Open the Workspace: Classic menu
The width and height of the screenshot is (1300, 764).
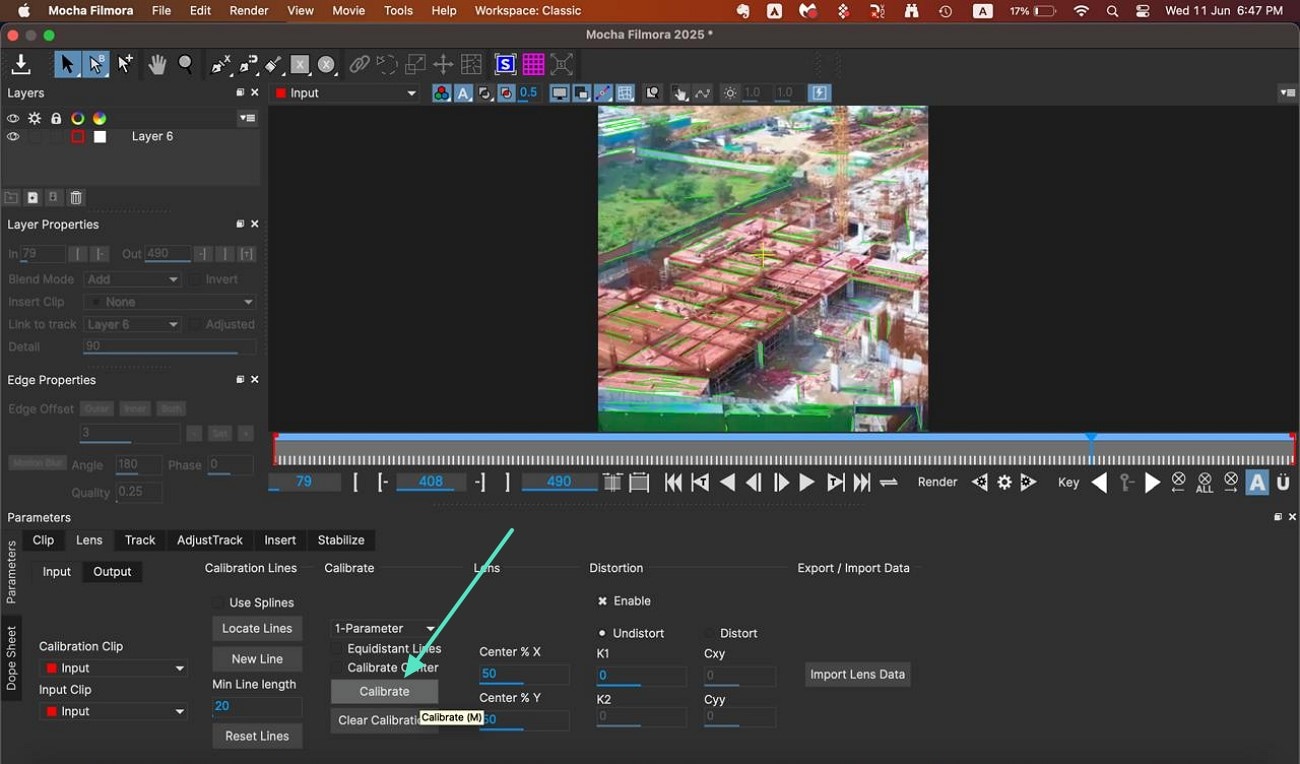coord(528,11)
